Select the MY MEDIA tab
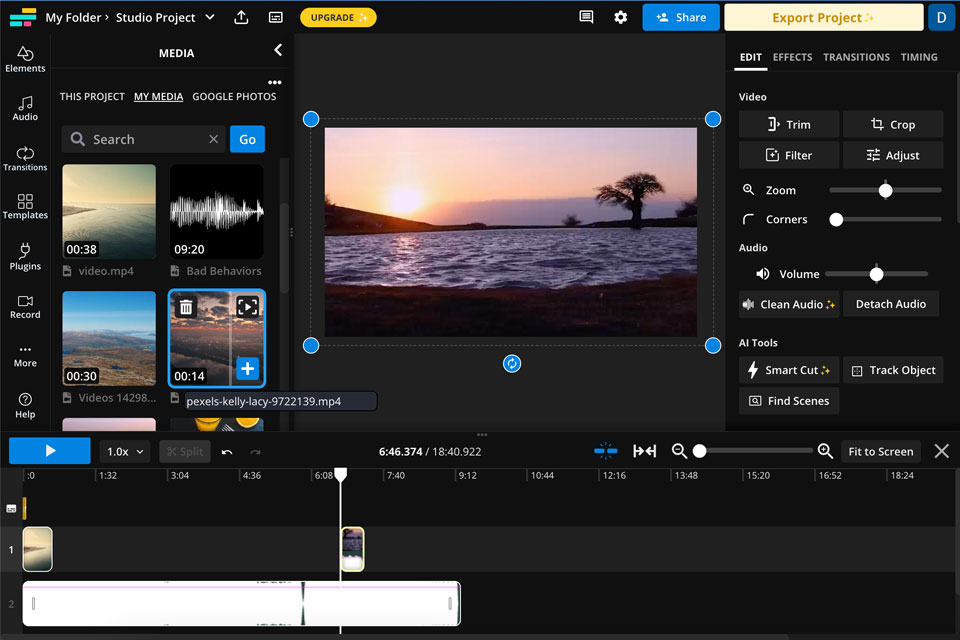Screen dimensions: 960x640 159,96
